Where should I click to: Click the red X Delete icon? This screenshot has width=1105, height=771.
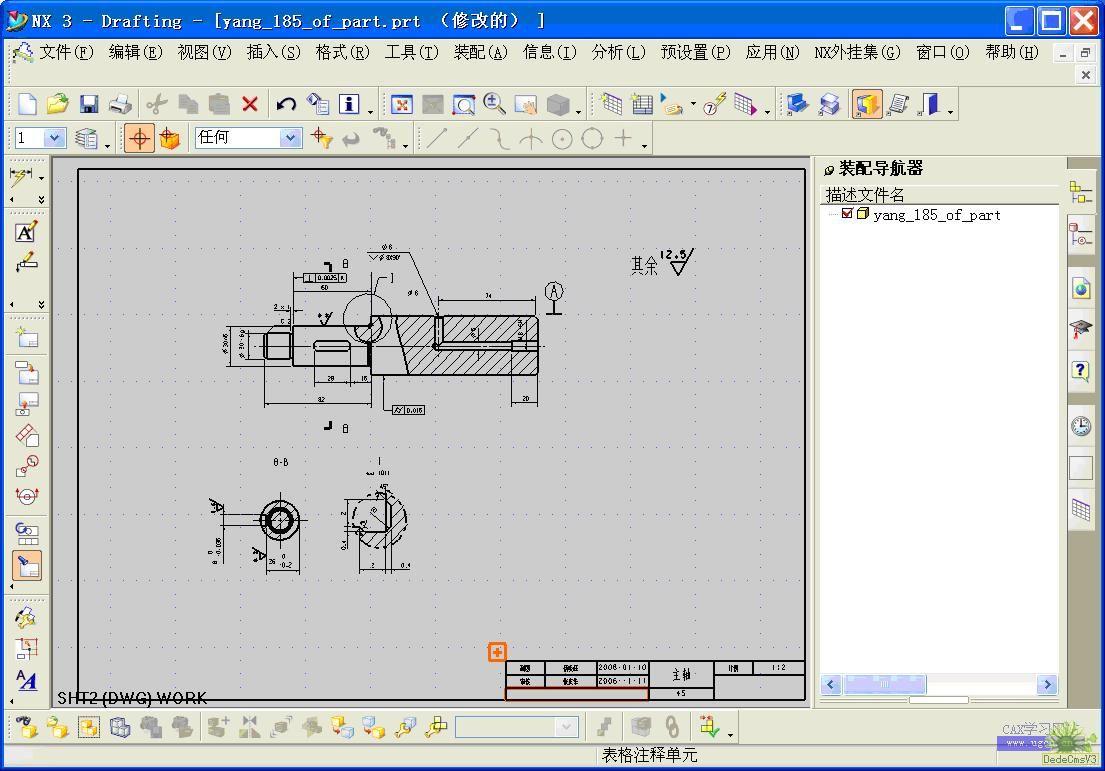(x=250, y=104)
